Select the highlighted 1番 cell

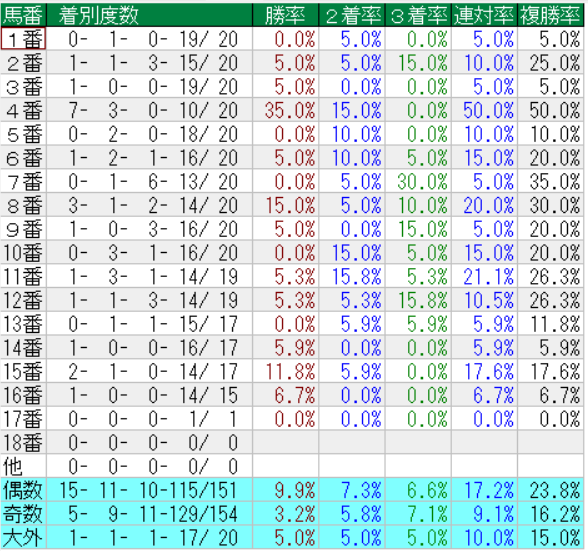[23, 39]
